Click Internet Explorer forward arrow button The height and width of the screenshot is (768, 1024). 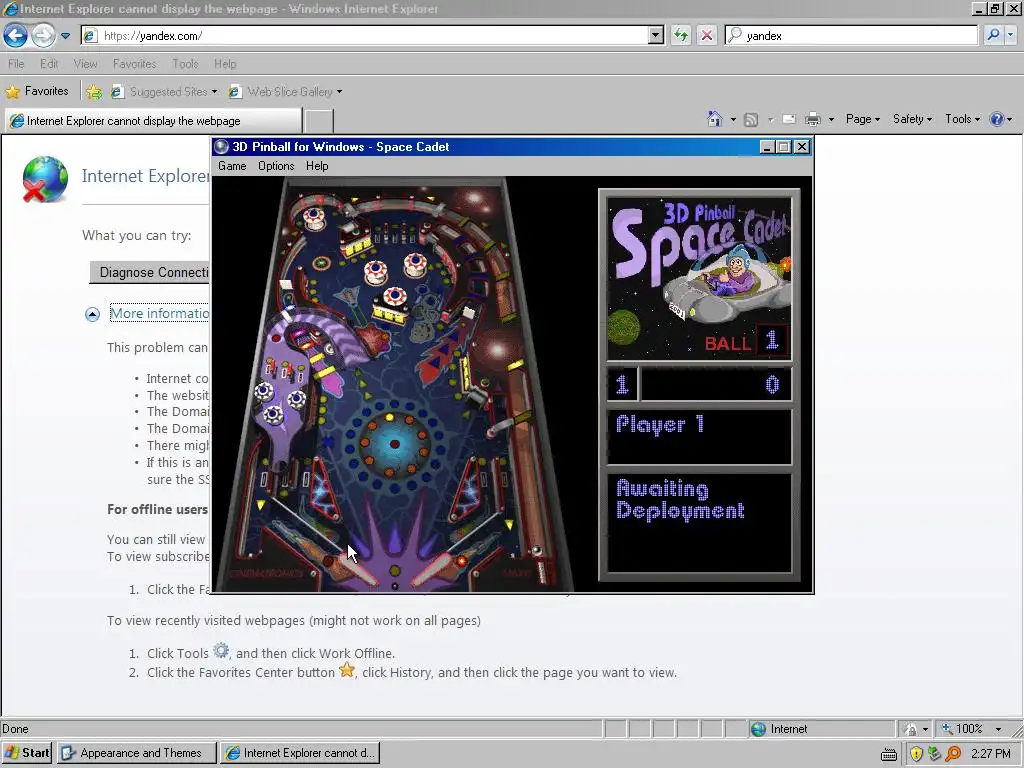(43, 35)
